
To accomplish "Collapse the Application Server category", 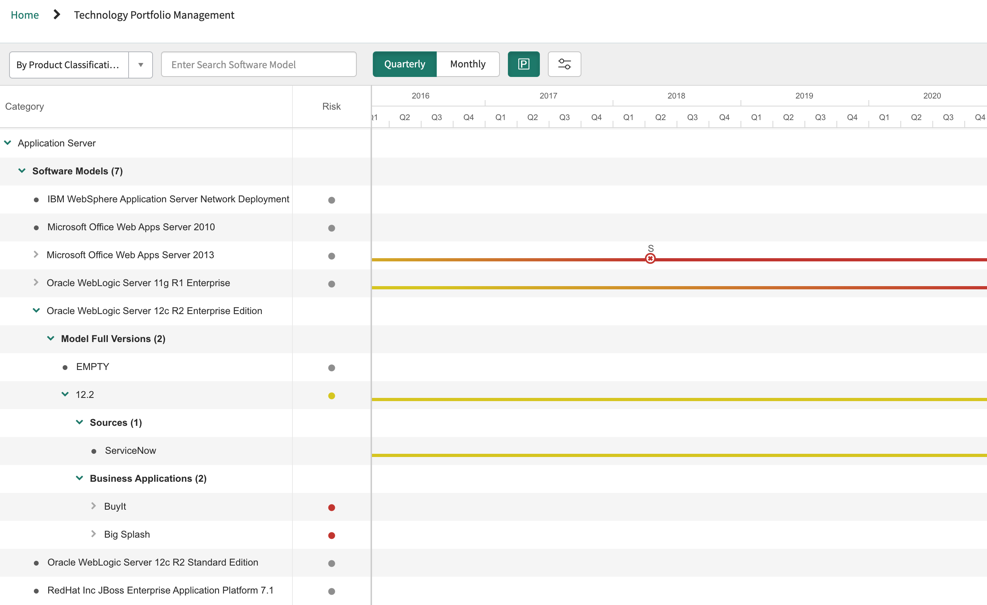I will pos(8,143).
